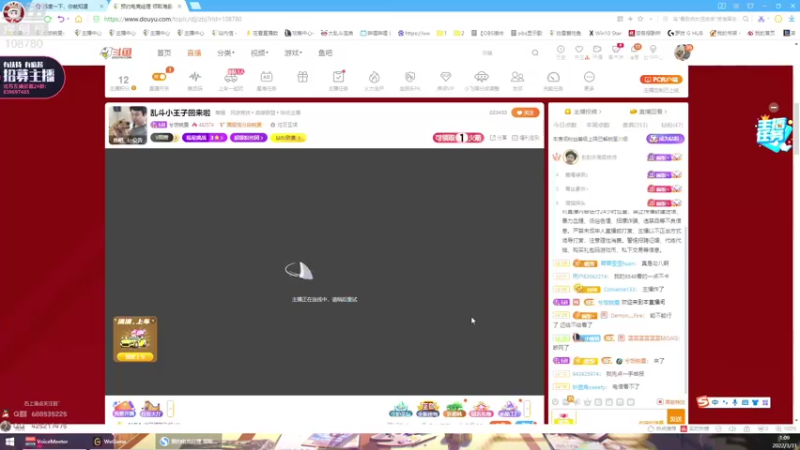Open the car ride-along activity icon
Screen dimensions: 800x450
tap(231, 80)
